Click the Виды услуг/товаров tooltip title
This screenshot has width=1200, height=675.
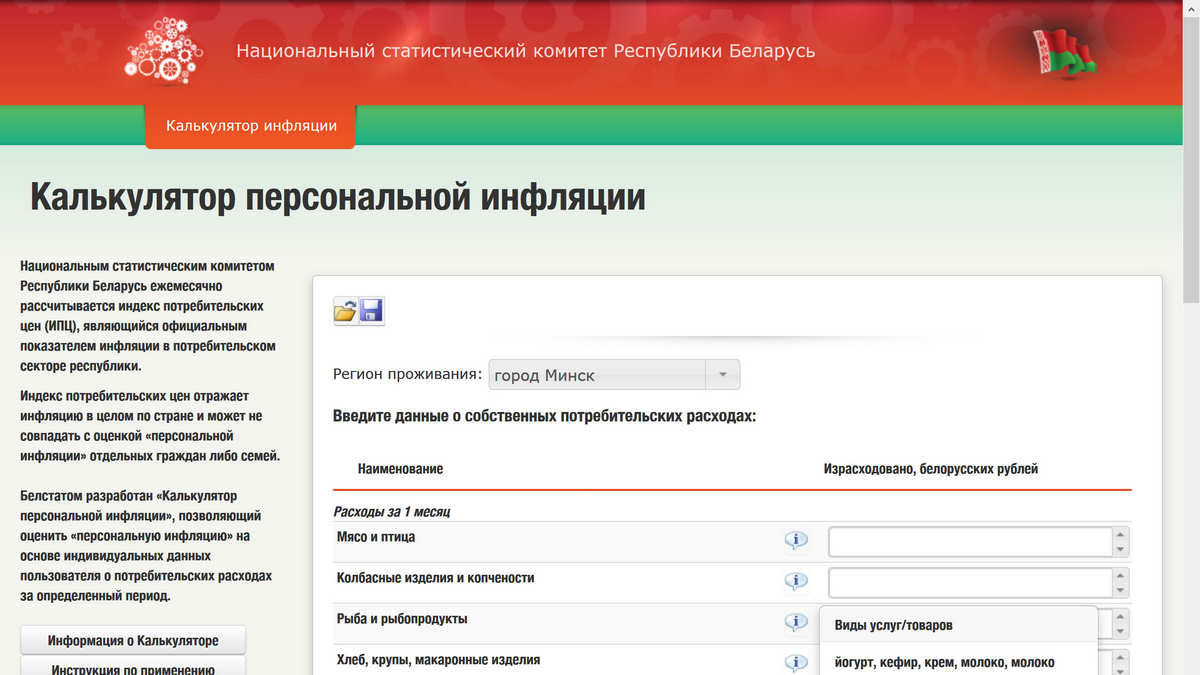coord(894,626)
